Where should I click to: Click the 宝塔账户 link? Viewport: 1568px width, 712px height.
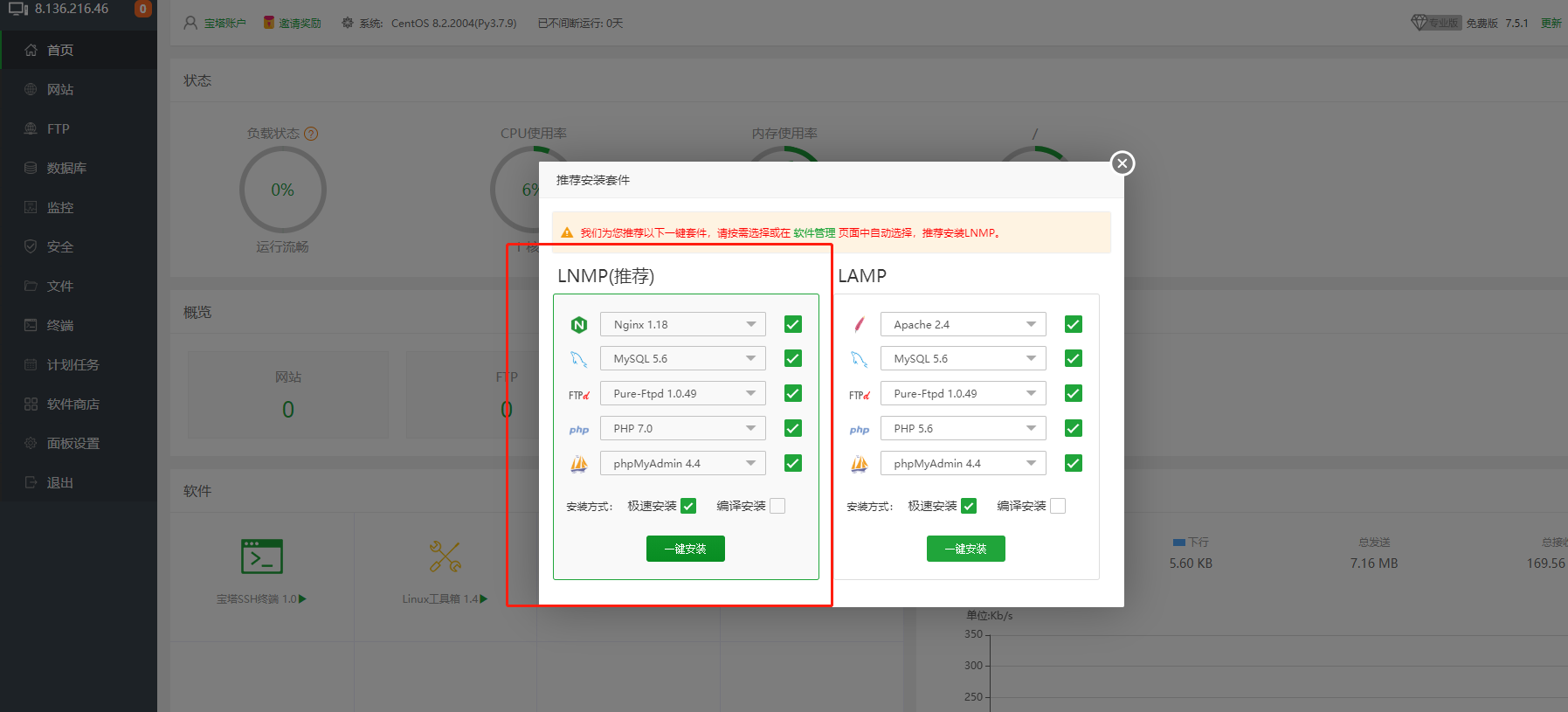(x=225, y=24)
